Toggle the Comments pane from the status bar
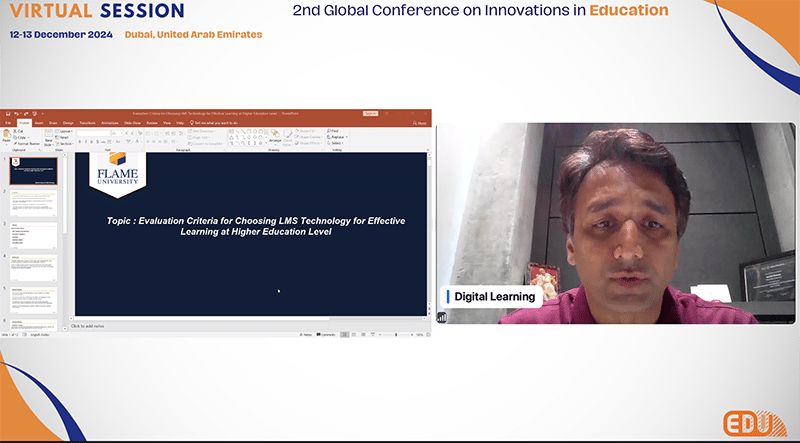Image resolution: width=800 pixels, height=443 pixels. point(326,335)
